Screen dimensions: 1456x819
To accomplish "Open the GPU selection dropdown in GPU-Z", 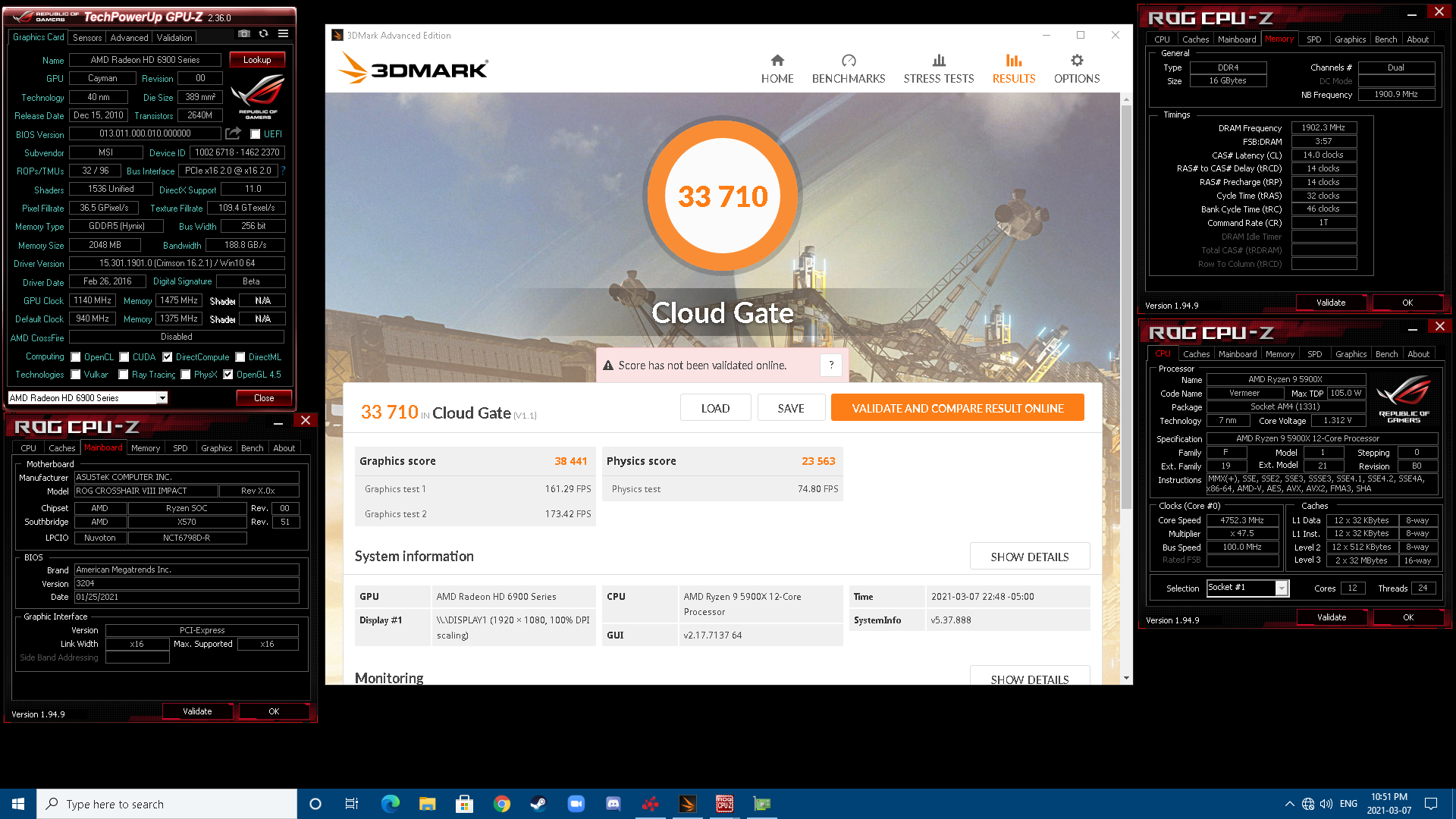I will tap(162, 398).
